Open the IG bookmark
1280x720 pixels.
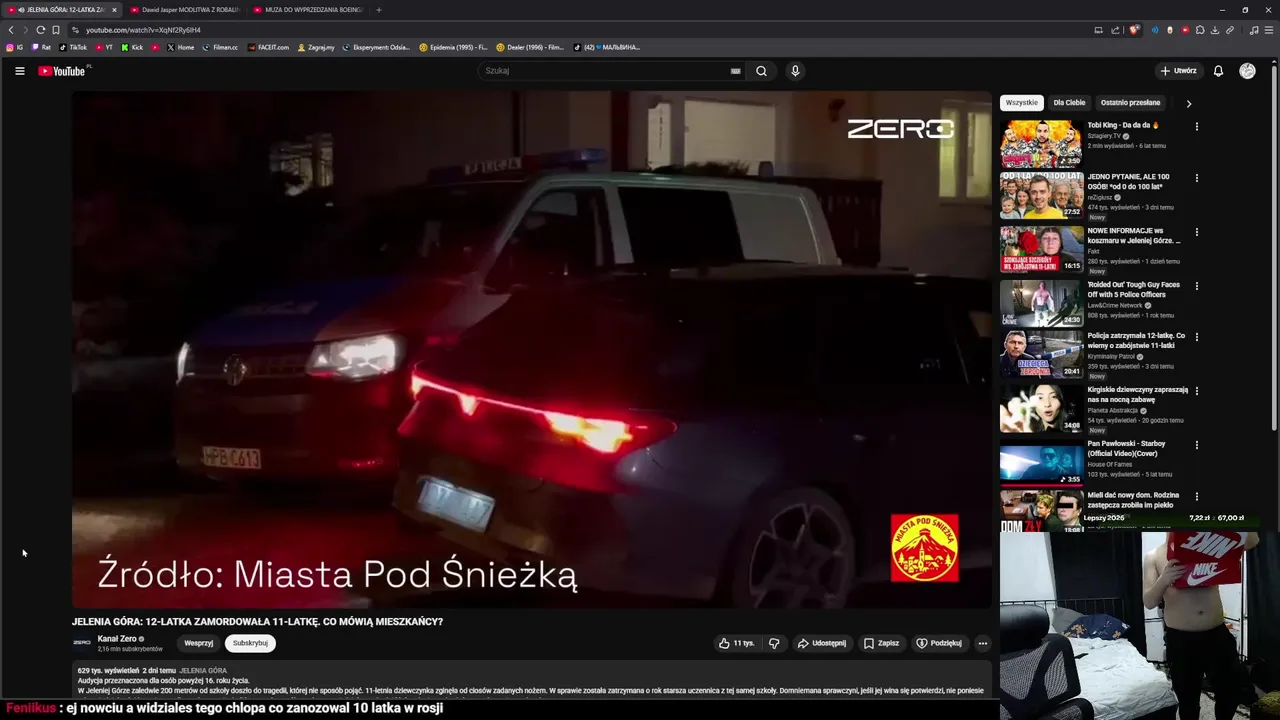tap(15, 47)
